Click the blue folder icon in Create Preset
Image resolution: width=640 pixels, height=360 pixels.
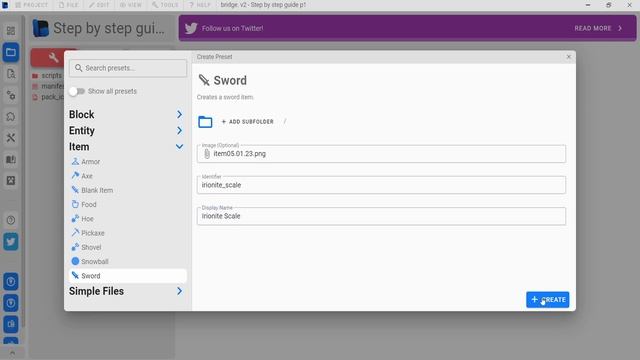click(205, 122)
